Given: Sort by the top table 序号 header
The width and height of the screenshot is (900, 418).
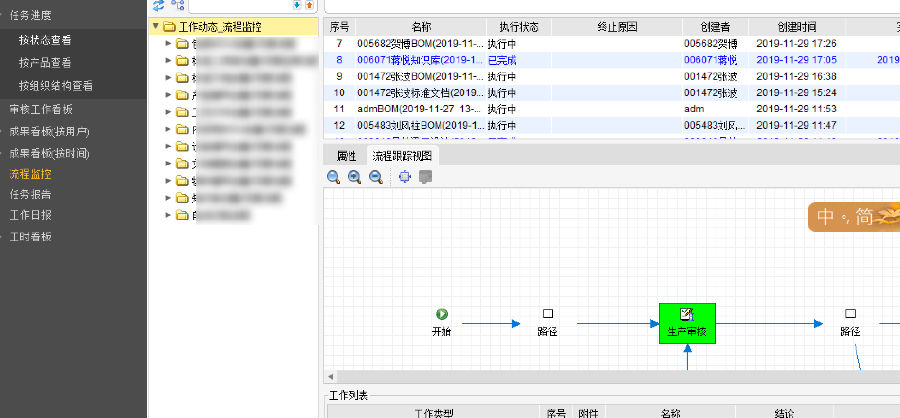Looking at the screenshot, I should [x=339, y=27].
